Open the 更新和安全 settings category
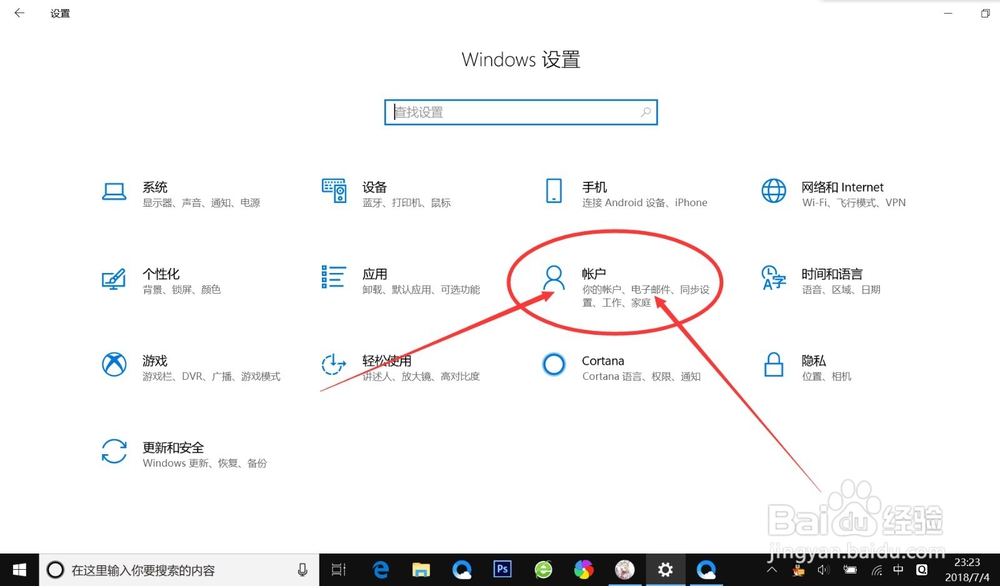The height and width of the screenshot is (586, 1000). coord(184,454)
